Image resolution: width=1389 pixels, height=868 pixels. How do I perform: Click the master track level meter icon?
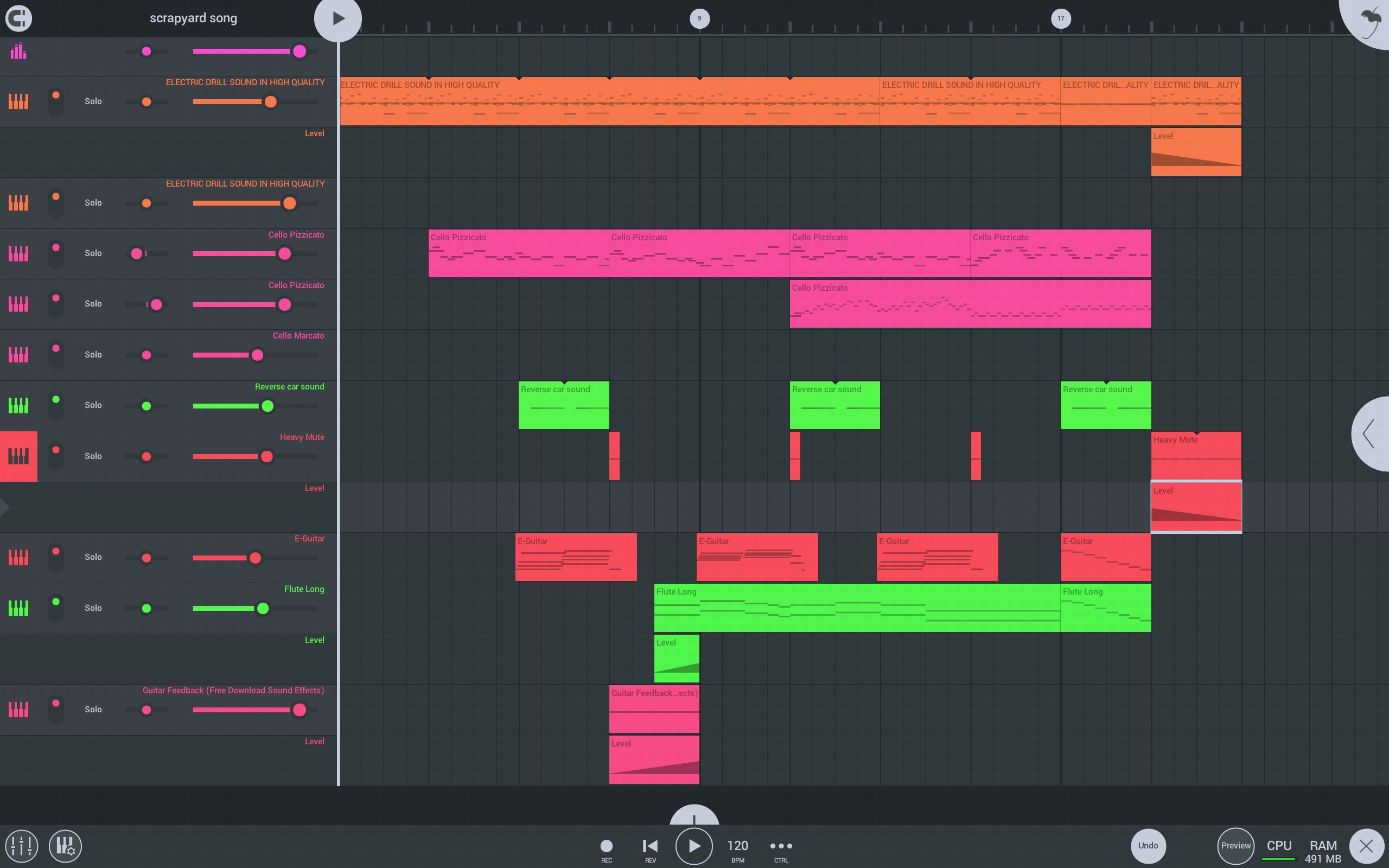pos(18,51)
